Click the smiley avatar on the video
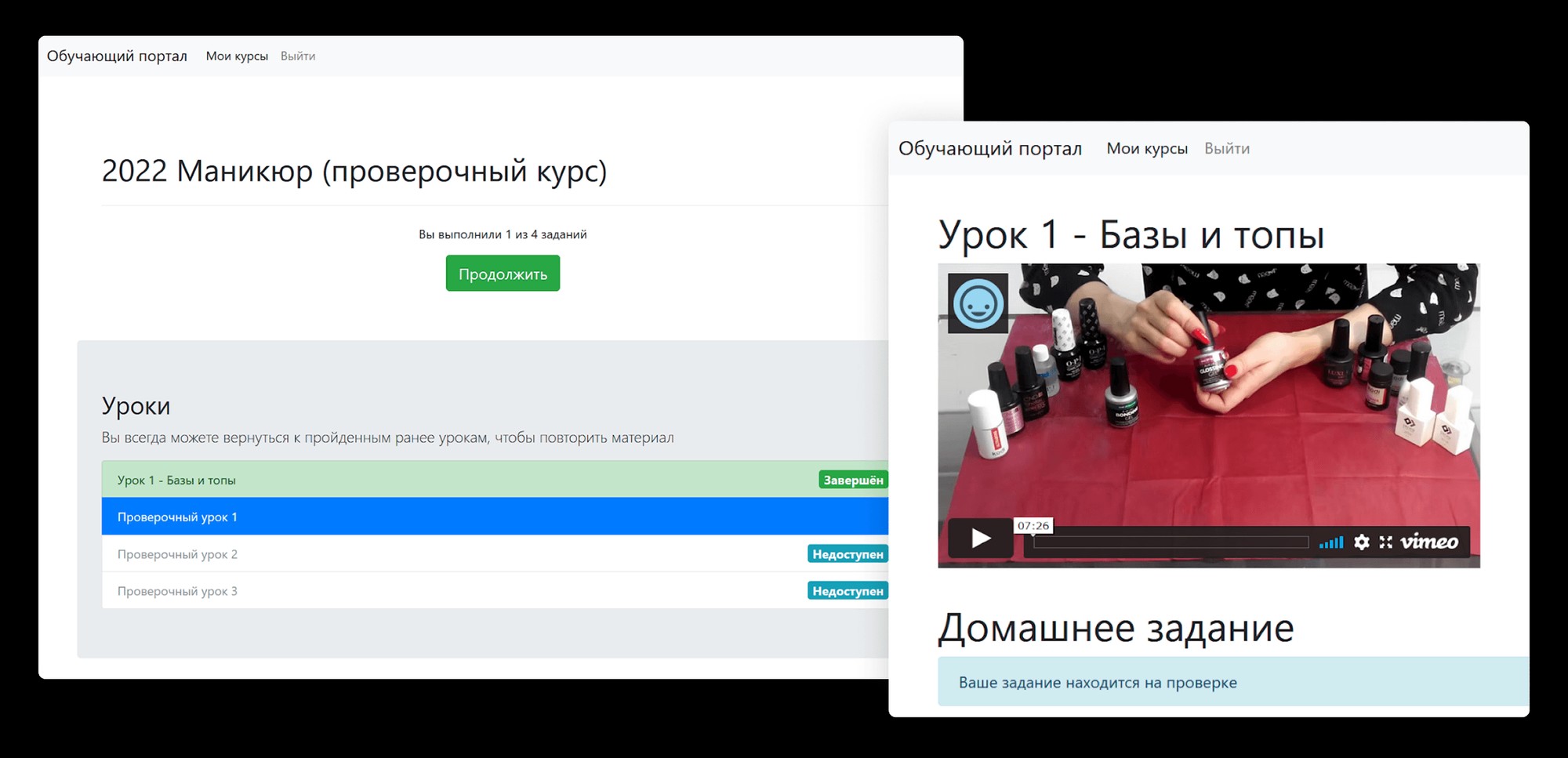Screen dimensions: 1568x758 pos(978,303)
